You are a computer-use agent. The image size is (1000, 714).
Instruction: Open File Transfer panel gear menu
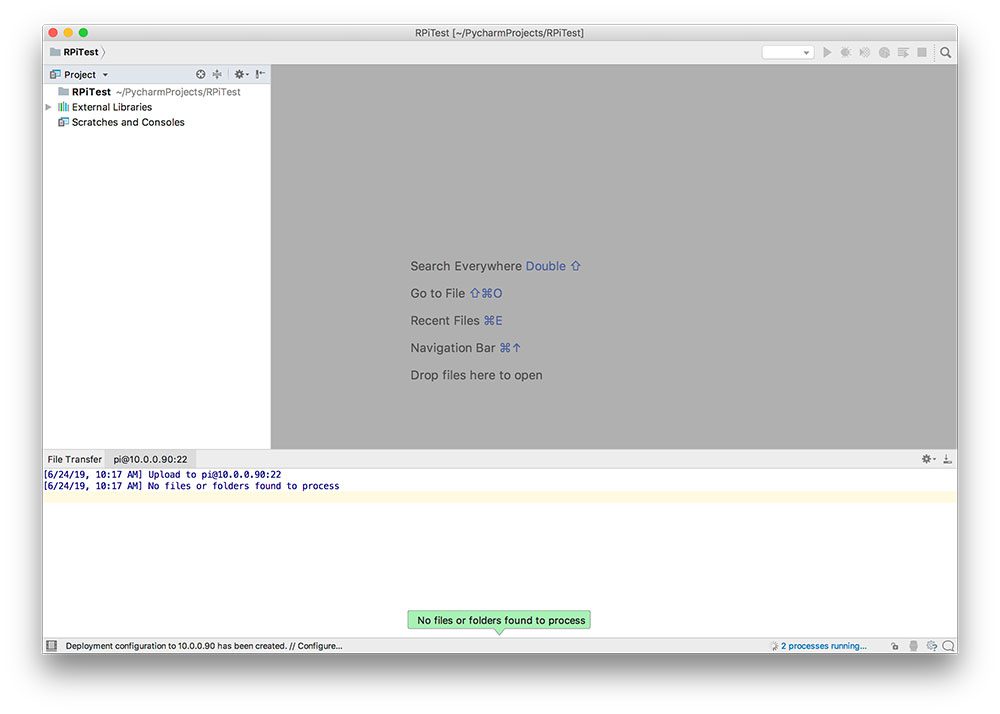[x=928, y=459]
